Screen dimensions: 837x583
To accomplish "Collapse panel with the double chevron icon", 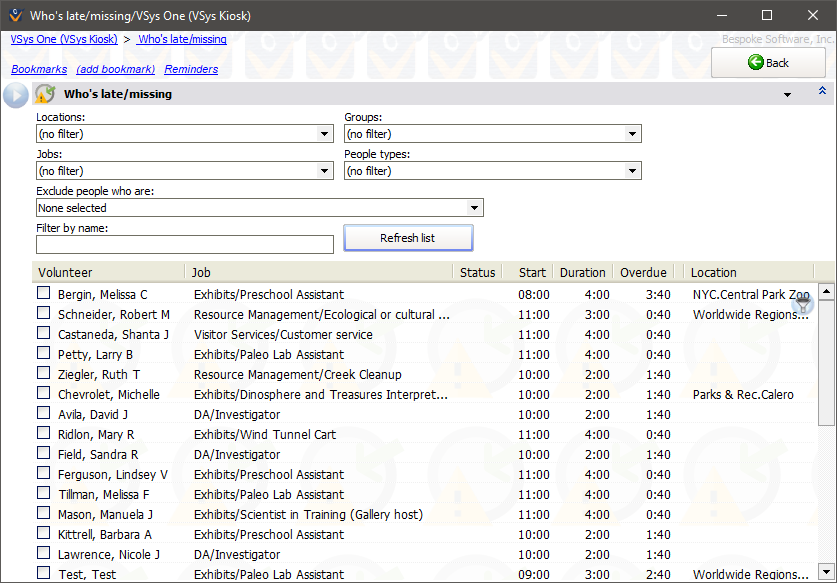I will pyautogui.click(x=822, y=91).
